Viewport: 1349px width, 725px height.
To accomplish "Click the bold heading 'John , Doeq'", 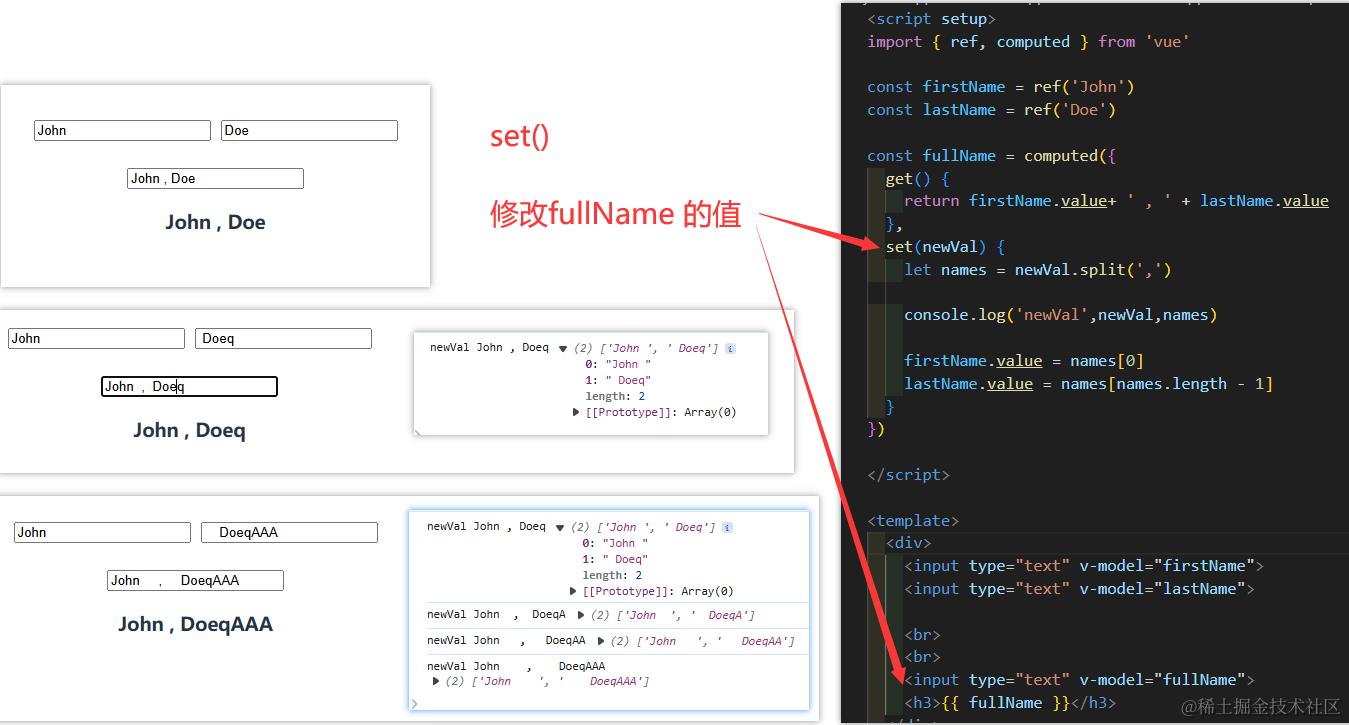I will tap(189, 430).
